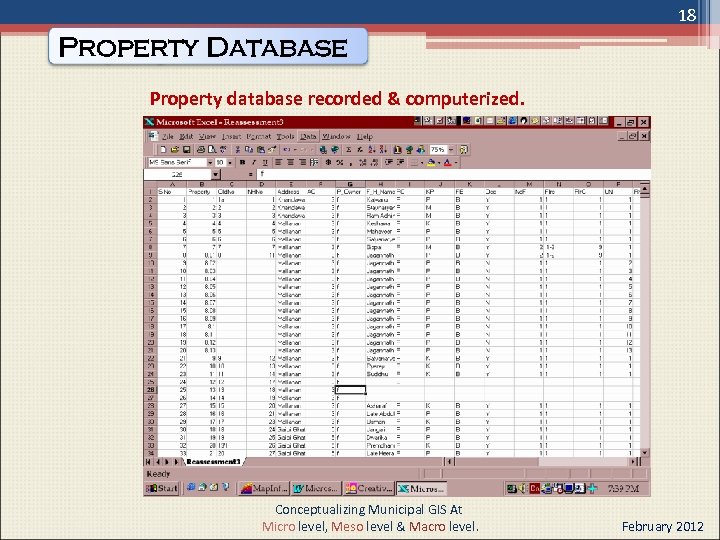Switch to Microsoft Word taskbar button
Image resolution: width=720 pixels, height=540 pixels.
(x=316, y=489)
